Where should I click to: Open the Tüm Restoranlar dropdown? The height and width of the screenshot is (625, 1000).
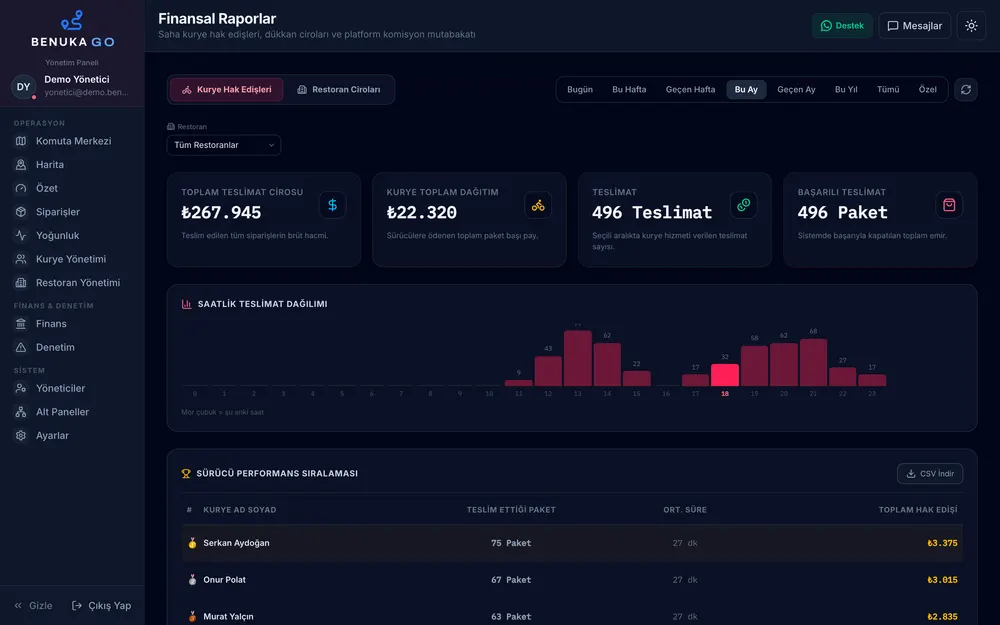pos(224,145)
